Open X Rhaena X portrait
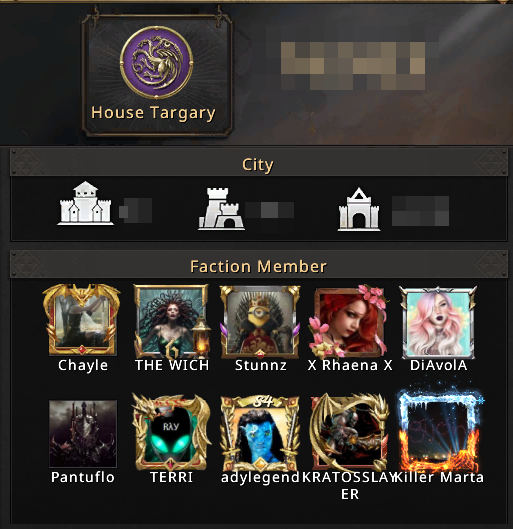 pos(349,321)
